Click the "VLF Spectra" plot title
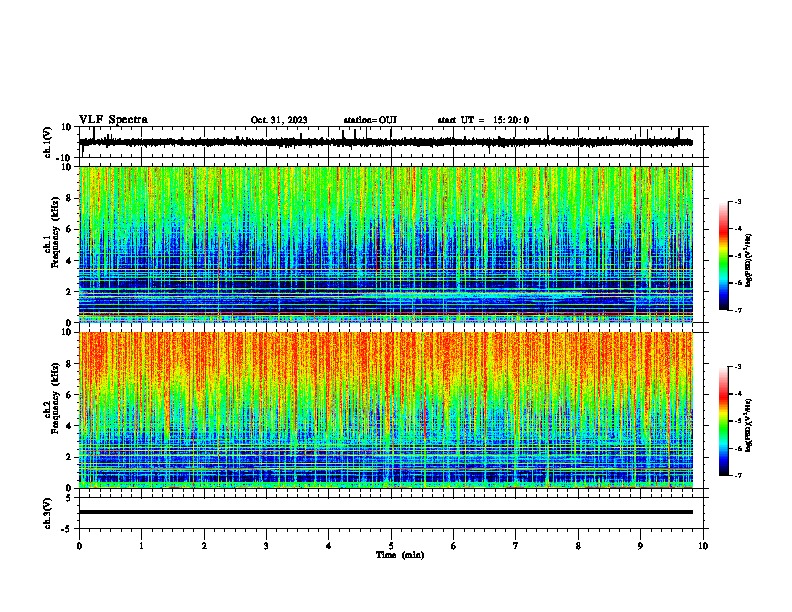The height and width of the screenshot is (612, 792). point(113,120)
